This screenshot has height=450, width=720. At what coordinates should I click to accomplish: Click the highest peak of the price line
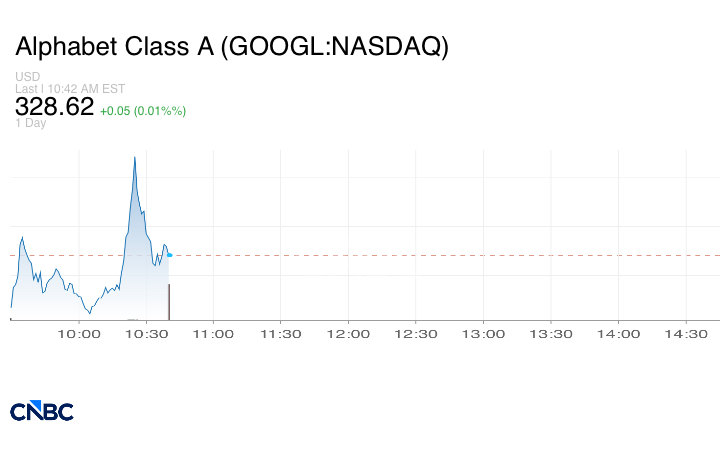click(x=134, y=157)
